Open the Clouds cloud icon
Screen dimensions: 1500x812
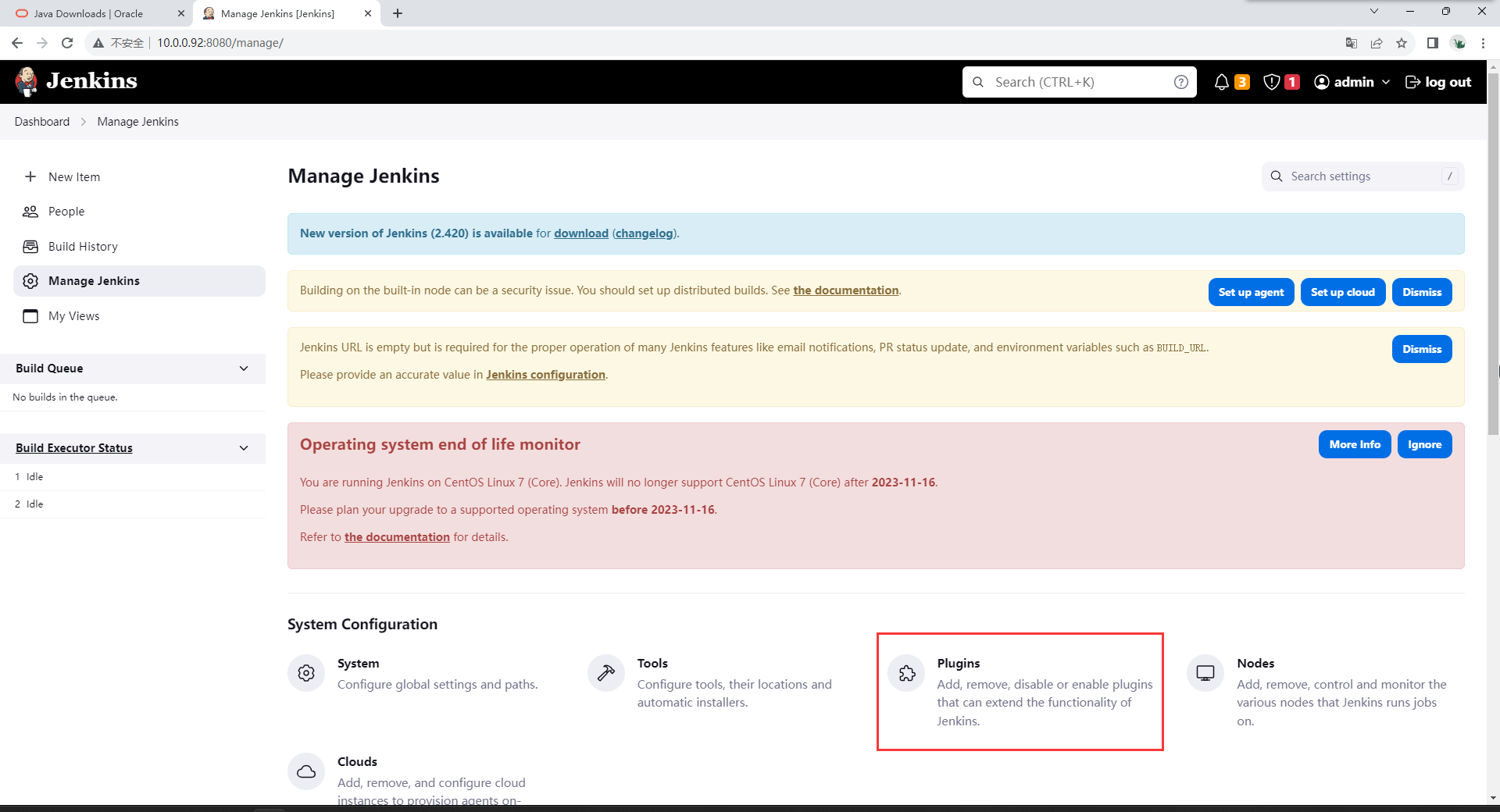pos(306,771)
